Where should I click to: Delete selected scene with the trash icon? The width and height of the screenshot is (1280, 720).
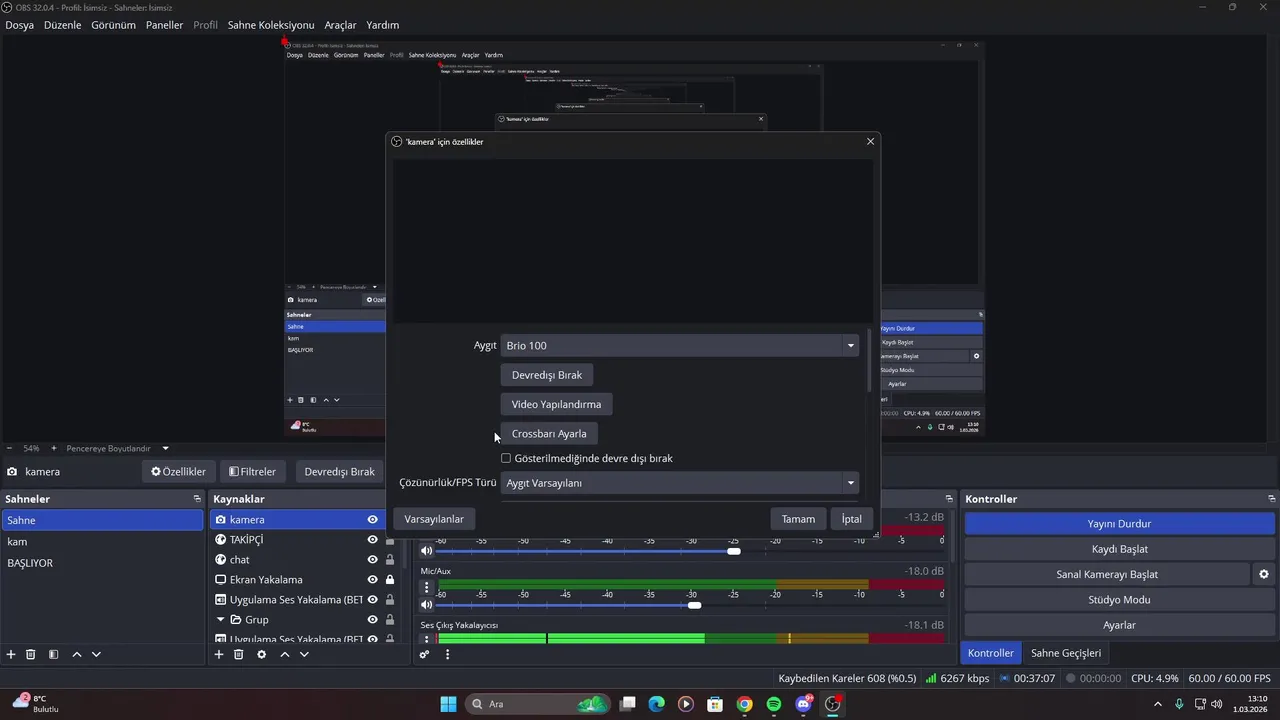pyautogui.click(x=31, y=654)
